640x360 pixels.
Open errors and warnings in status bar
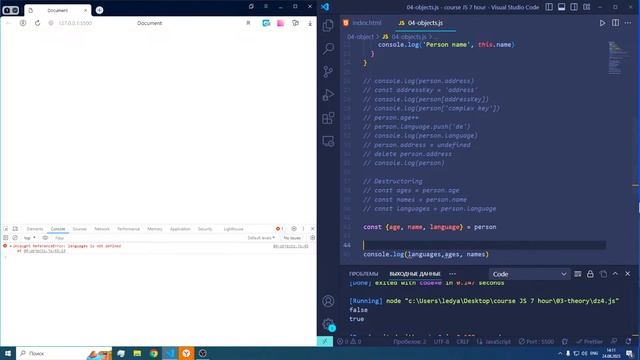(349, 341)
